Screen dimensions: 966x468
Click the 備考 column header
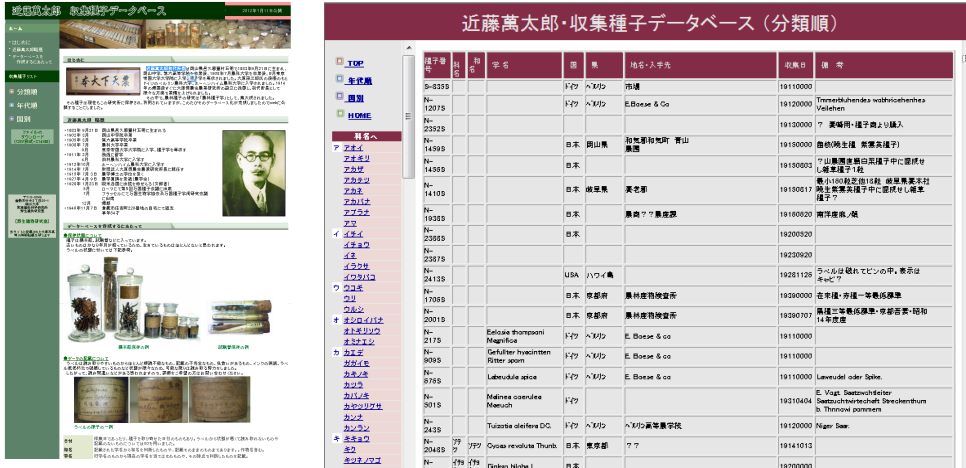884,65
